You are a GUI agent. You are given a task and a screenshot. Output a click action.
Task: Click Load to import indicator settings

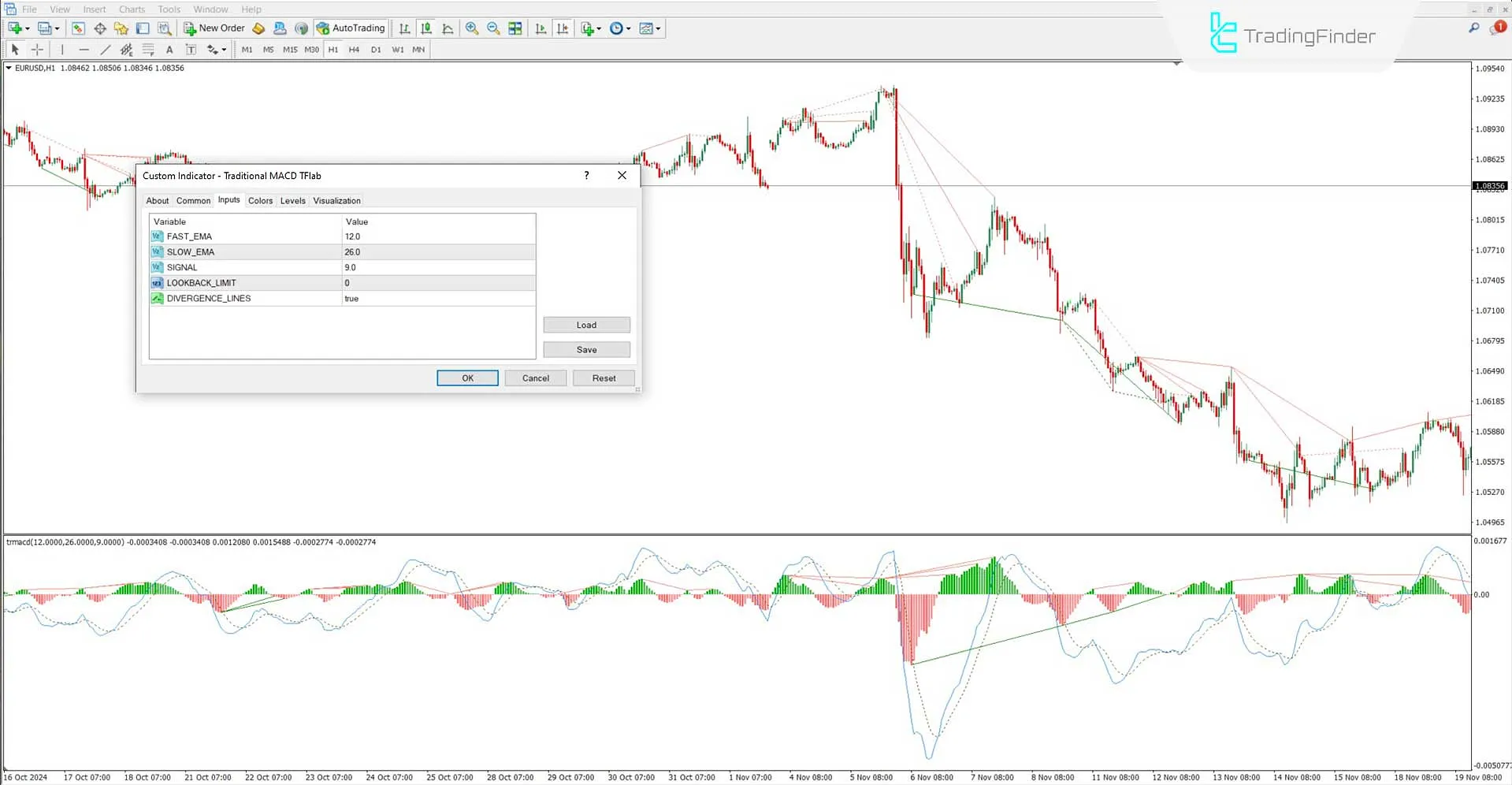(x=586, y=325)
